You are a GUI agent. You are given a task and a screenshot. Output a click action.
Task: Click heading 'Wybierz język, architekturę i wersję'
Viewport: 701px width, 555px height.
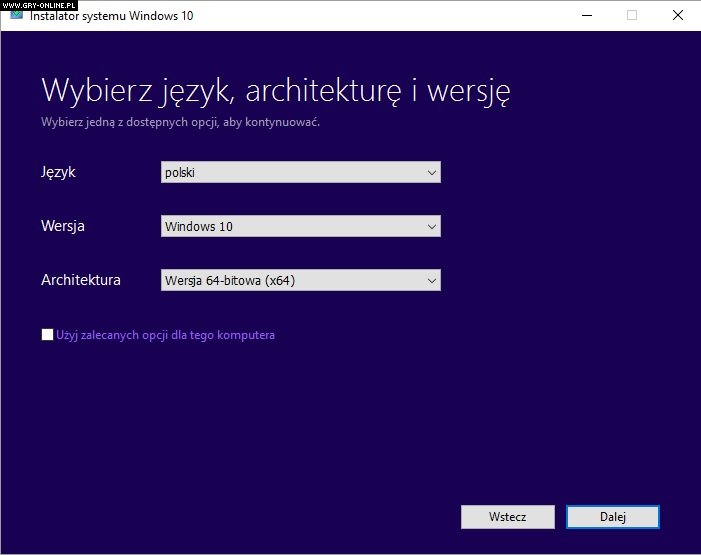tap(276, 92)
